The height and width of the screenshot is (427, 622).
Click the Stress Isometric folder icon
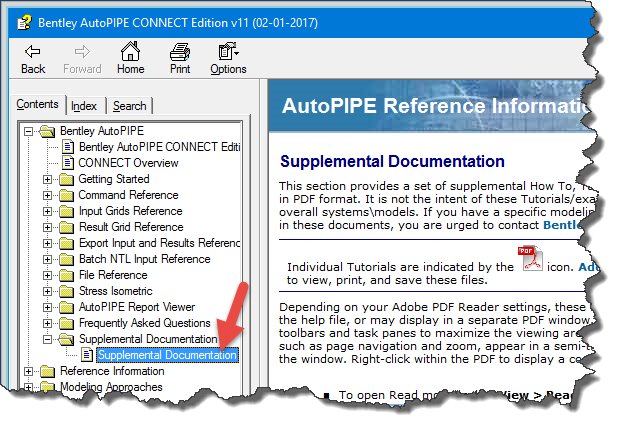66,291
